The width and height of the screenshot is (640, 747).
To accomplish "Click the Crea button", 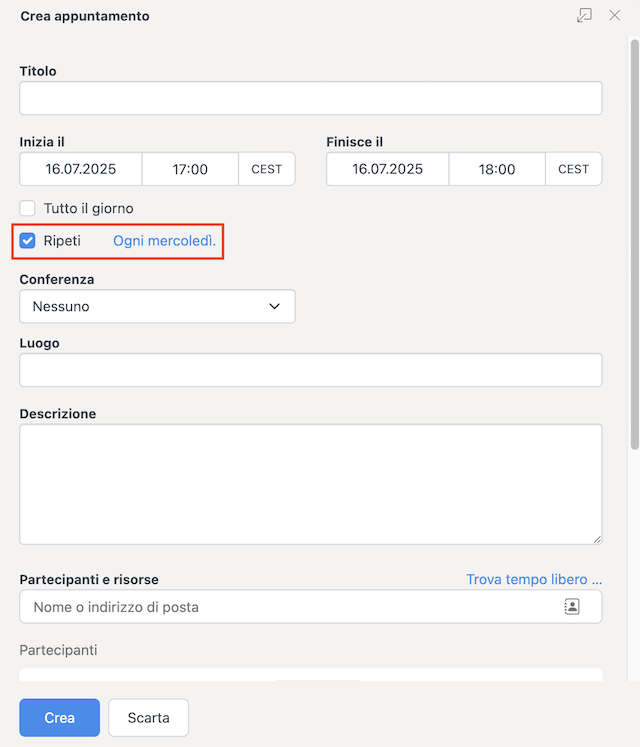I will [x=60, y=717].
